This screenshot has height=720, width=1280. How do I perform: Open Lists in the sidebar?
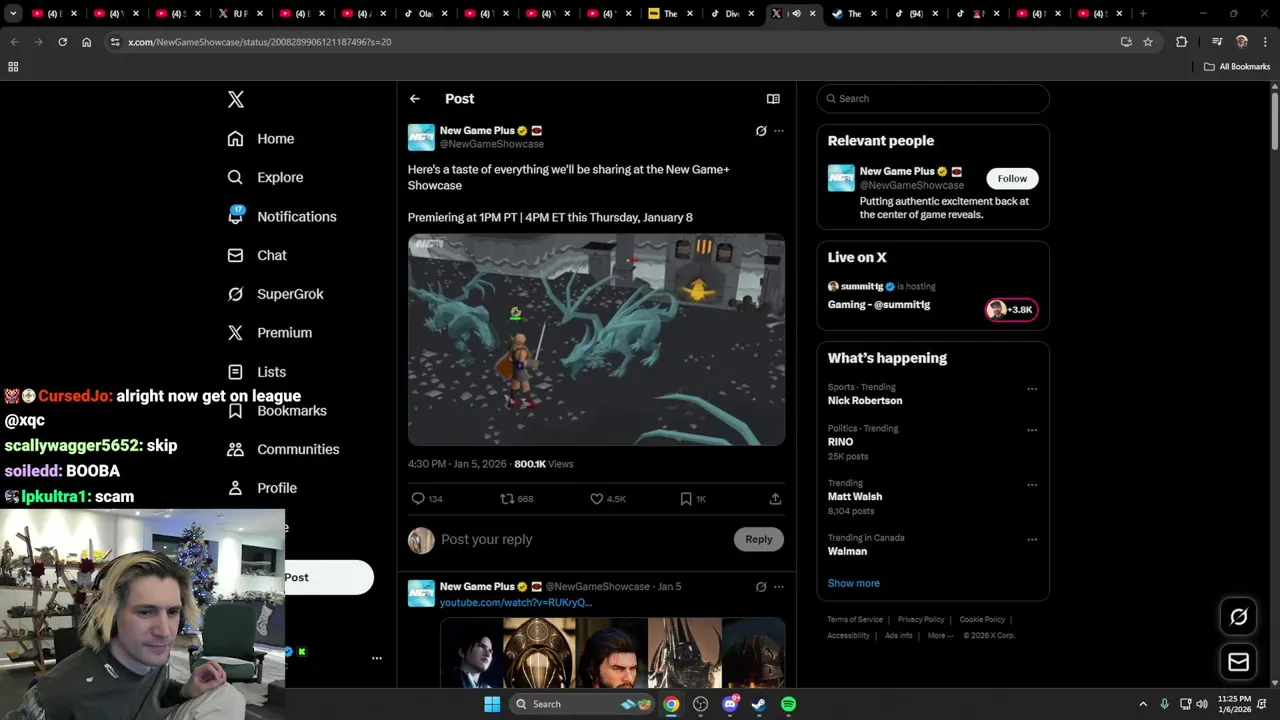[x=257, y=372]
